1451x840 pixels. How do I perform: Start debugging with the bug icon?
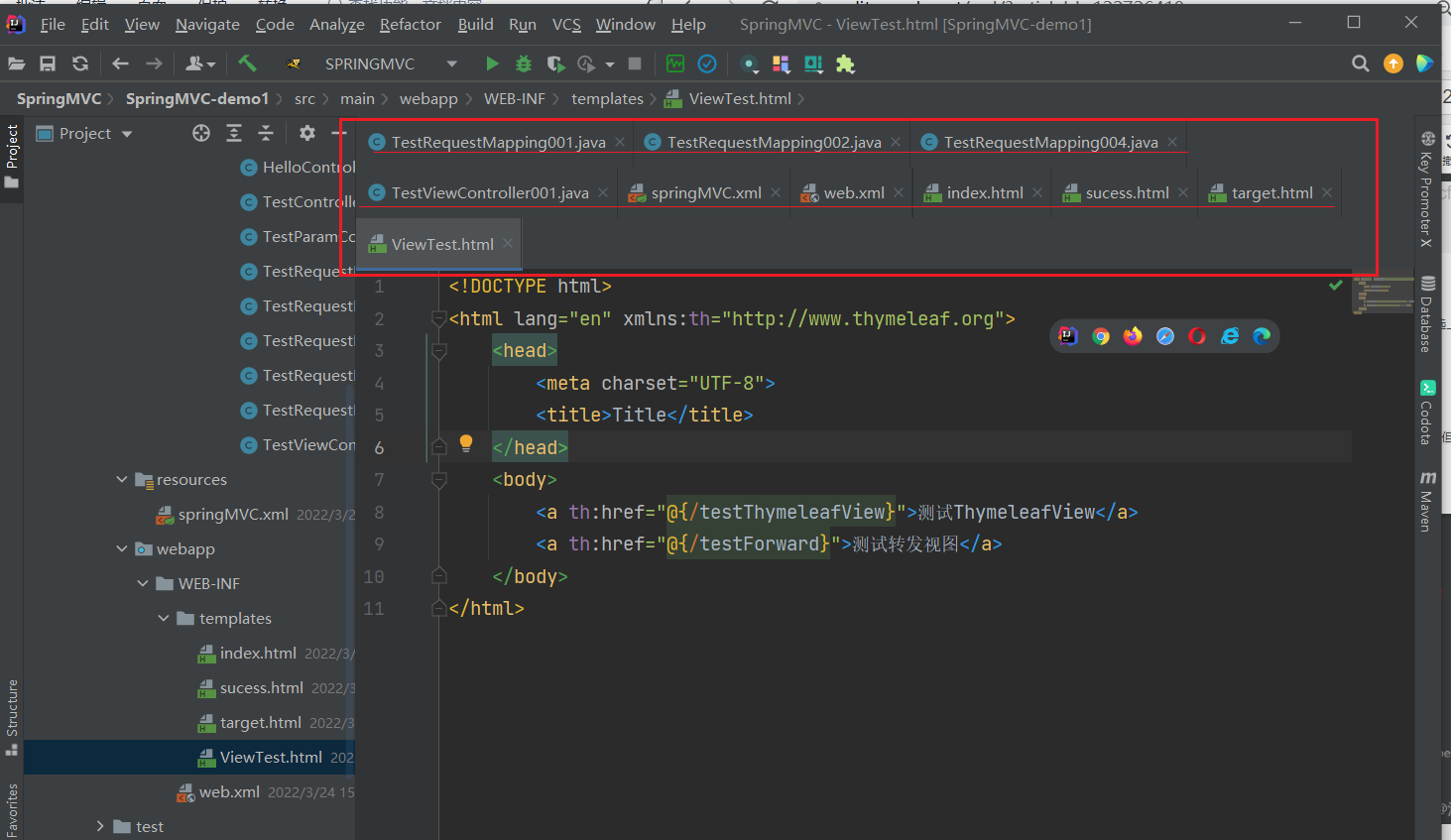524,63
